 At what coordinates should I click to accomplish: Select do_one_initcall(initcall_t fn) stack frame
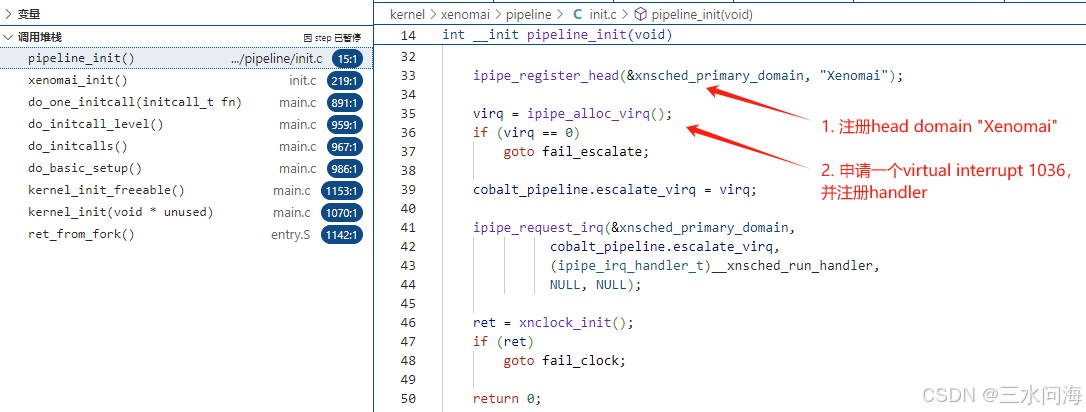(187, 102)
